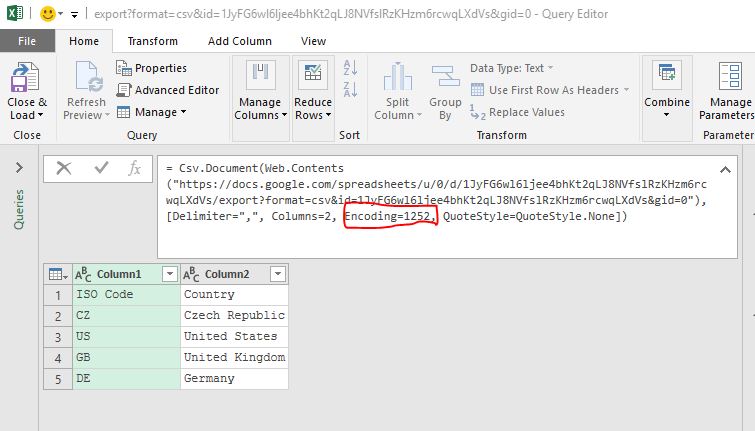Switch to the View tab
This screenshot has width=755, height=431.
point(313,41)
